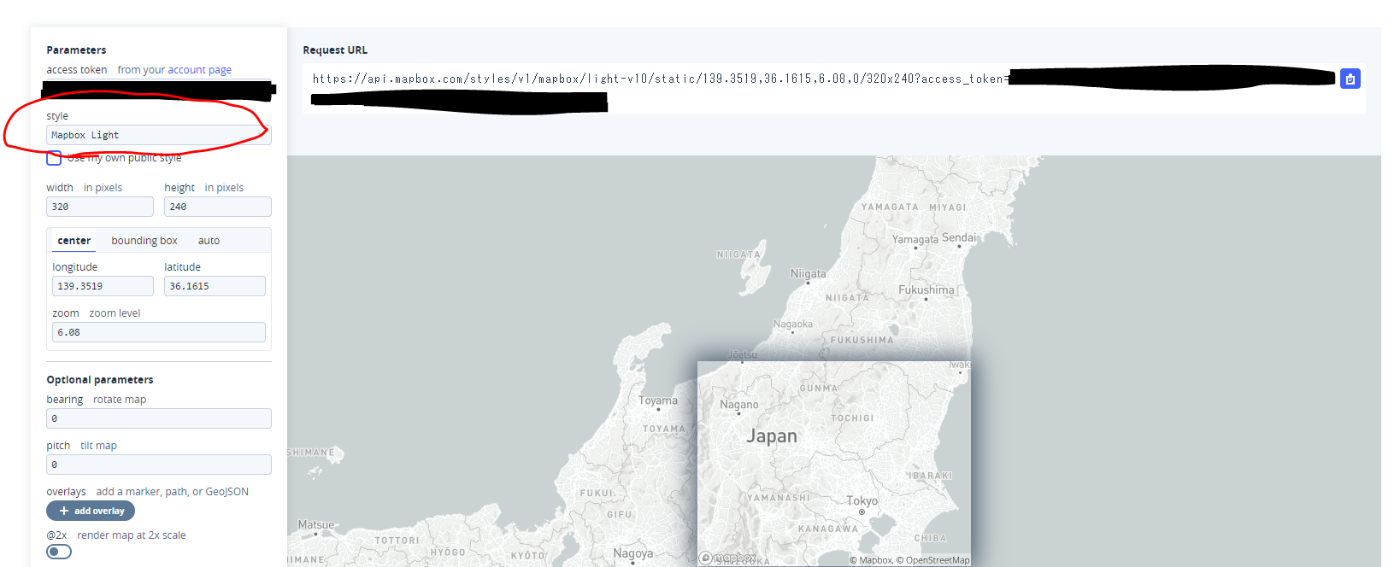Switch to the center tab
Viewport: 1400px width, 567px height.
point(74,241)
